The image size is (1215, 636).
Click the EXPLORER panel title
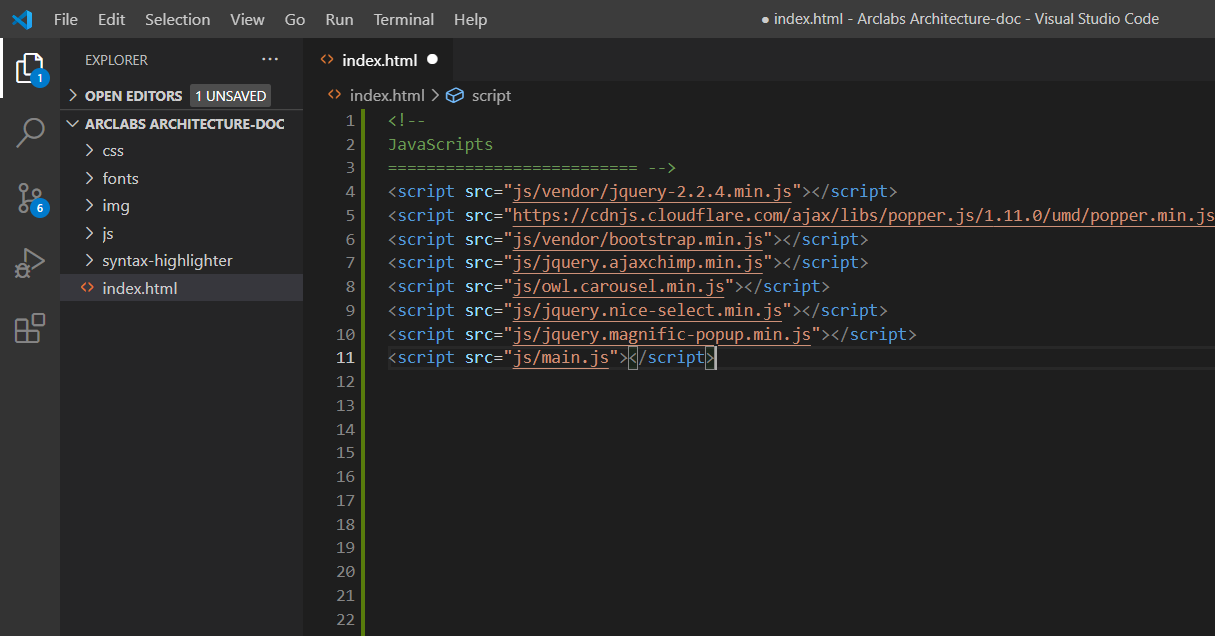click(116, 60)
